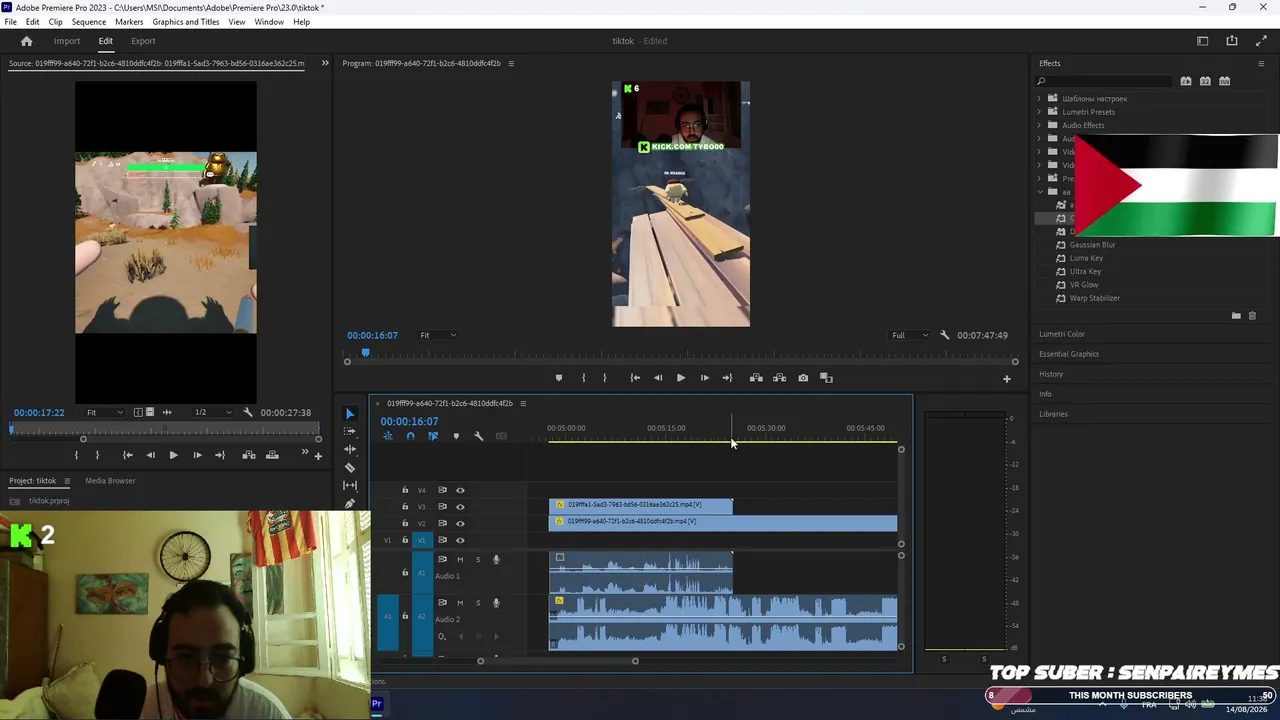Select the Ripple Edit tool
Image resolution: width=1280 pixels, height=720 pixels.
[x=349, y=450]
